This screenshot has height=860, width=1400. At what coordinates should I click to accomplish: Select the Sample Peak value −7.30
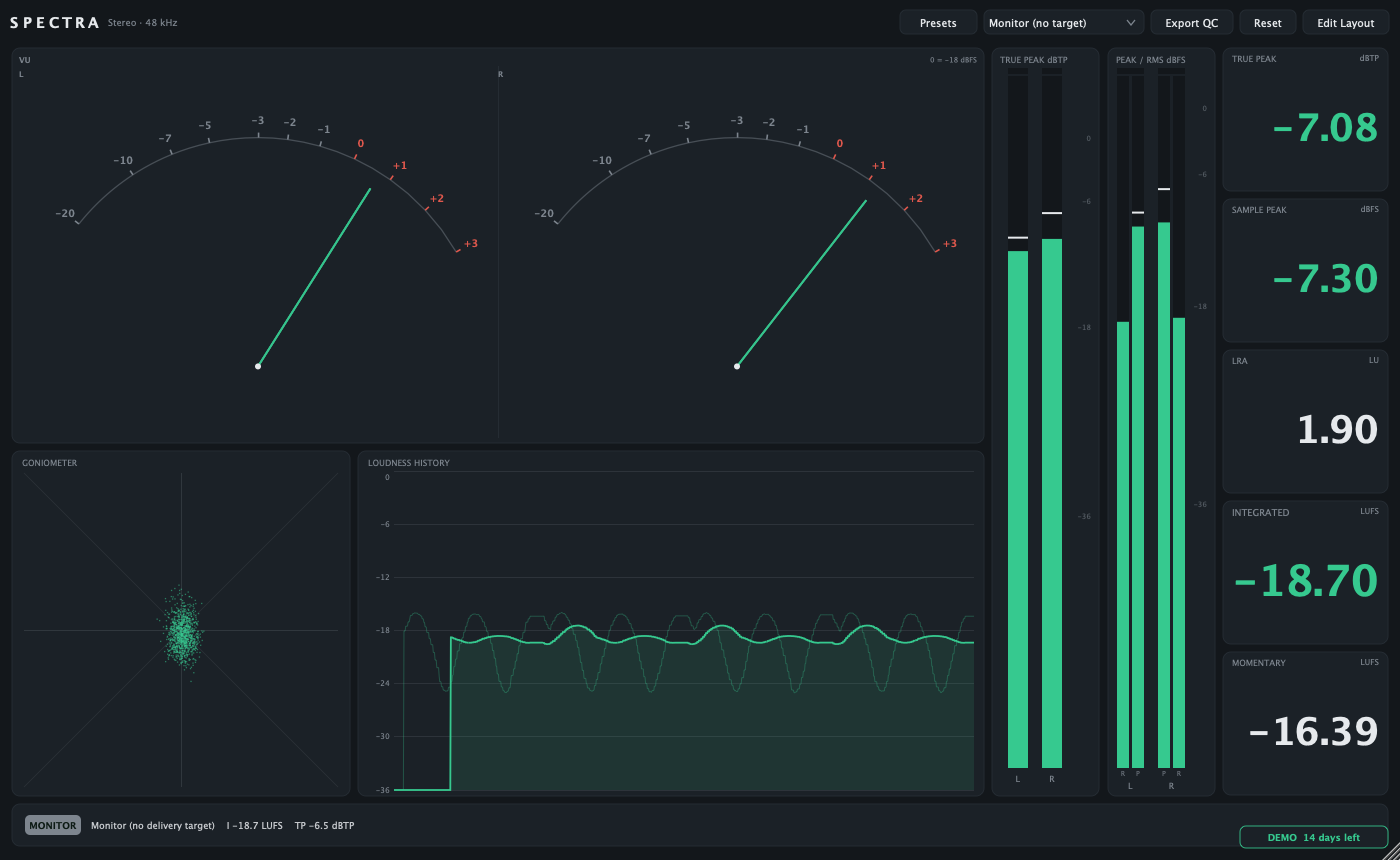(1325, 278)
